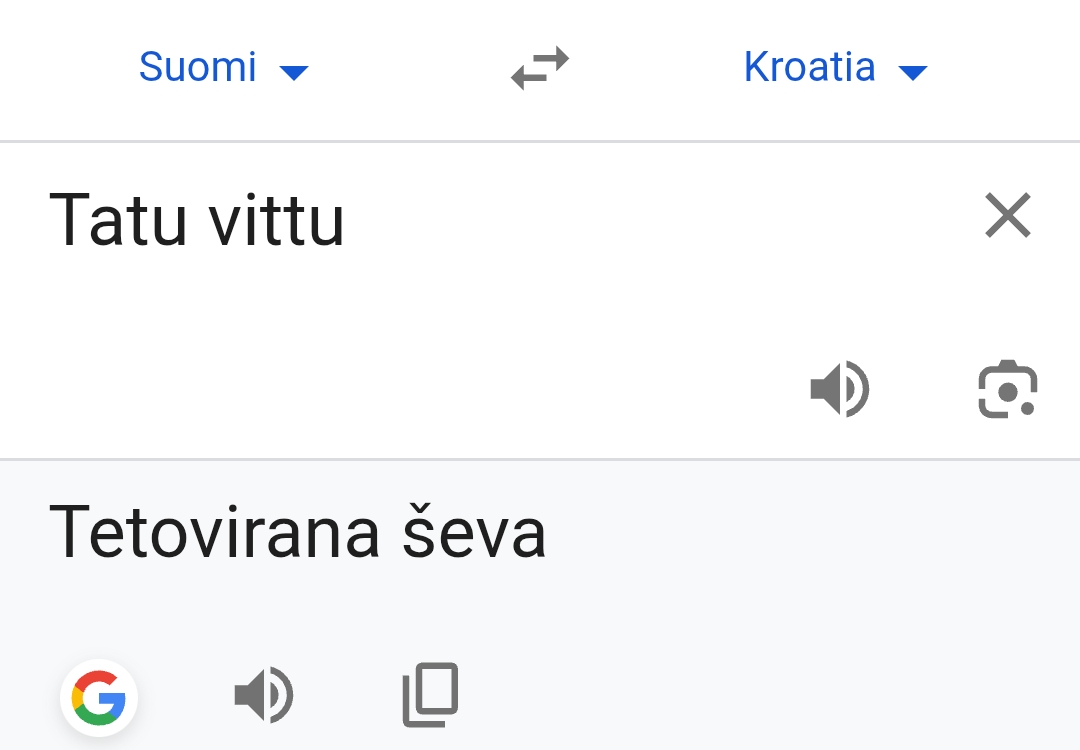Viewport: 1080px width, 750px height.
Task: Click the word 'Tetovirana' in the result
Action: coord(214,532)
